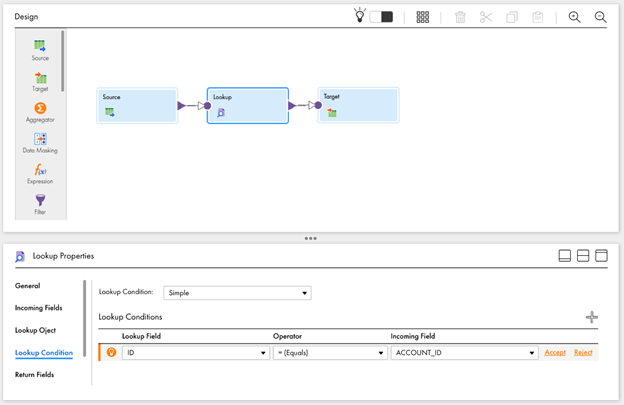Select the Lookup node on the canvas

247,105
